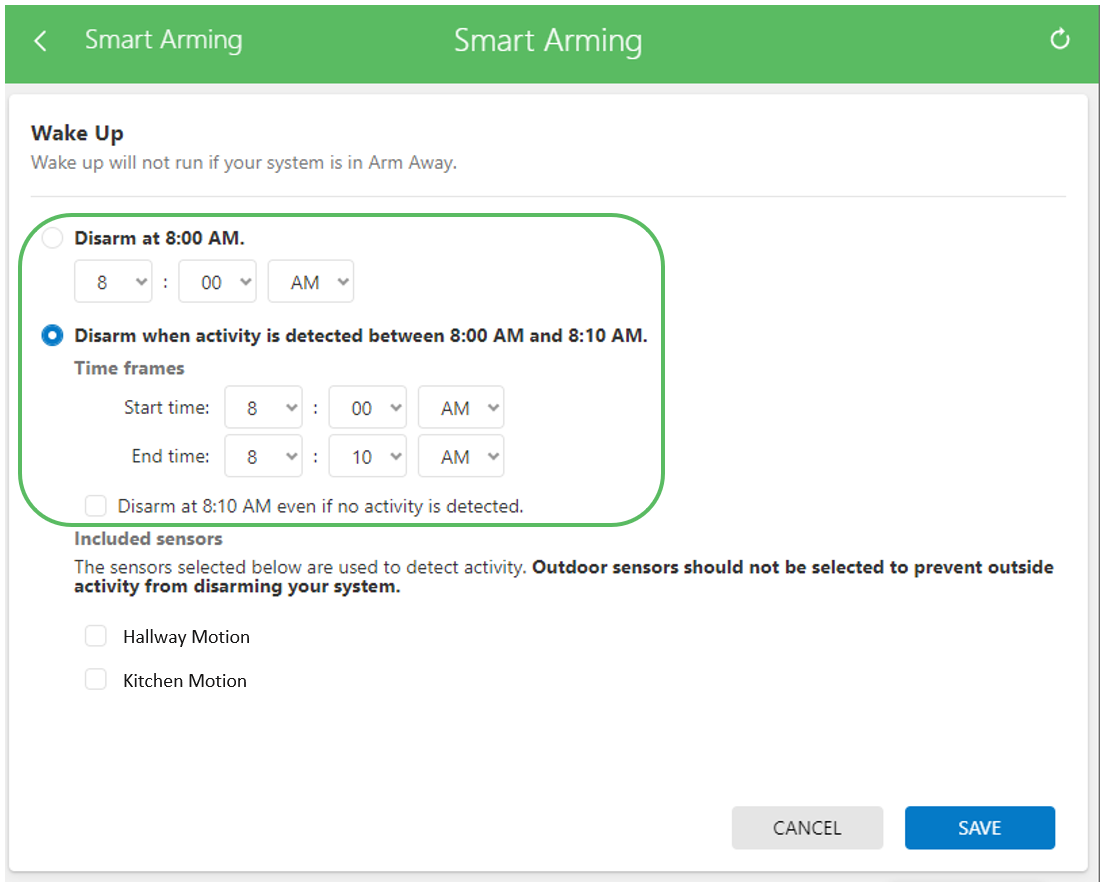Click 'Wake up will not run' description text
Image resolution: width=1107 pixels, height=887 pixels.
tap(244, 163)
